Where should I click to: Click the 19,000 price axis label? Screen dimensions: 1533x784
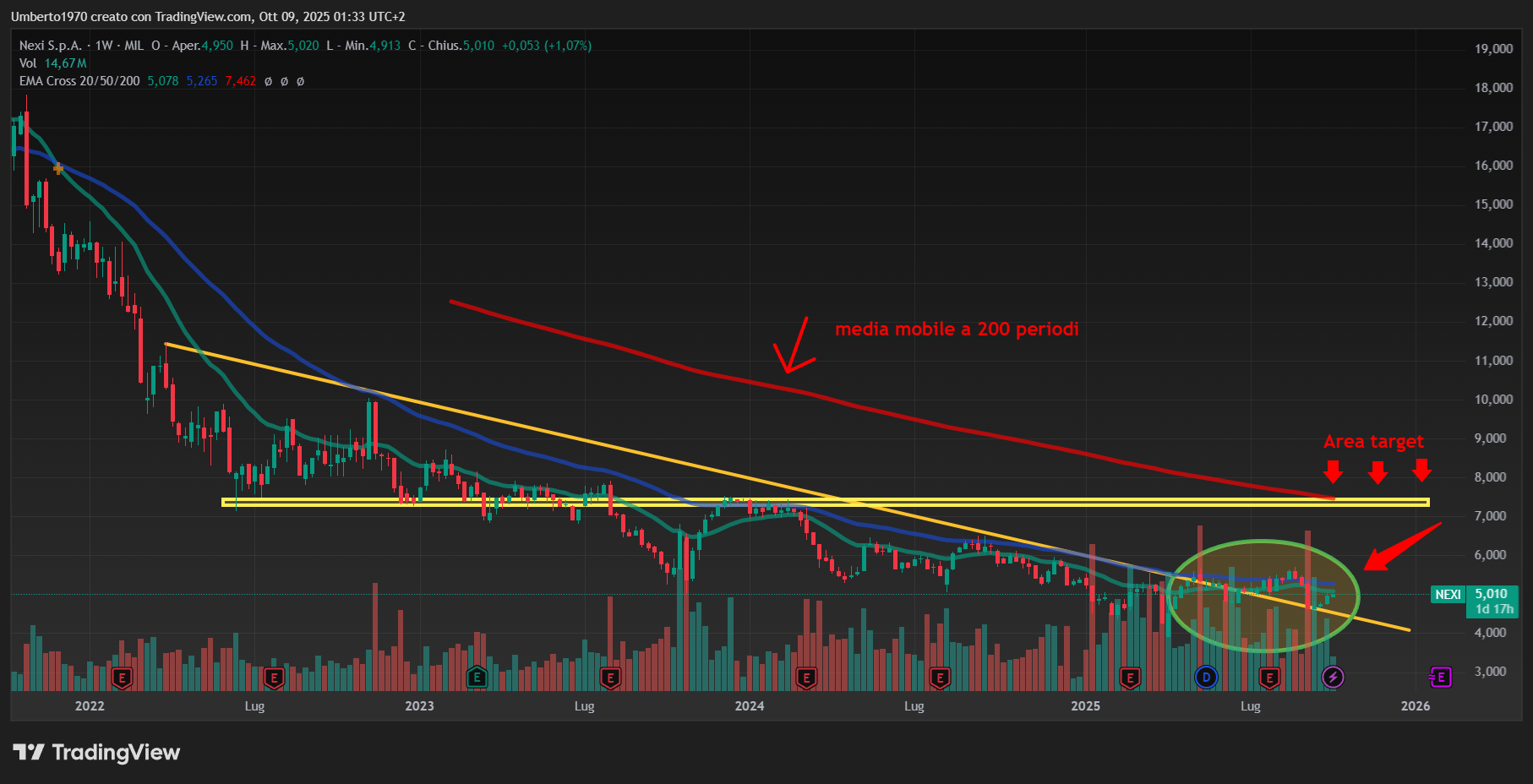click(1494, 49)
